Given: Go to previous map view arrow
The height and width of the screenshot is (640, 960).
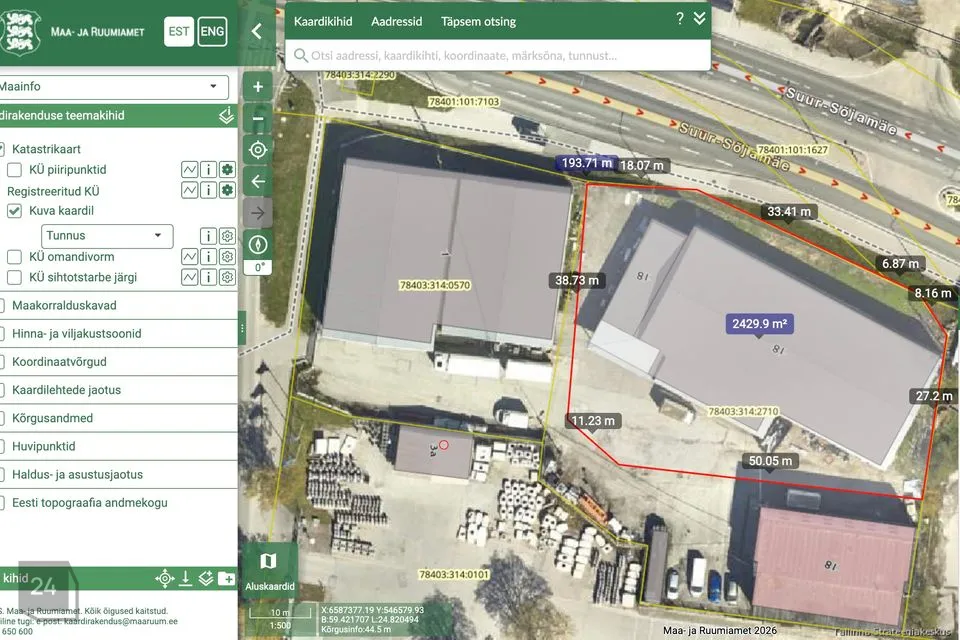Looking at the screenshot, I should pyautogui.click(x=258, y=181).
